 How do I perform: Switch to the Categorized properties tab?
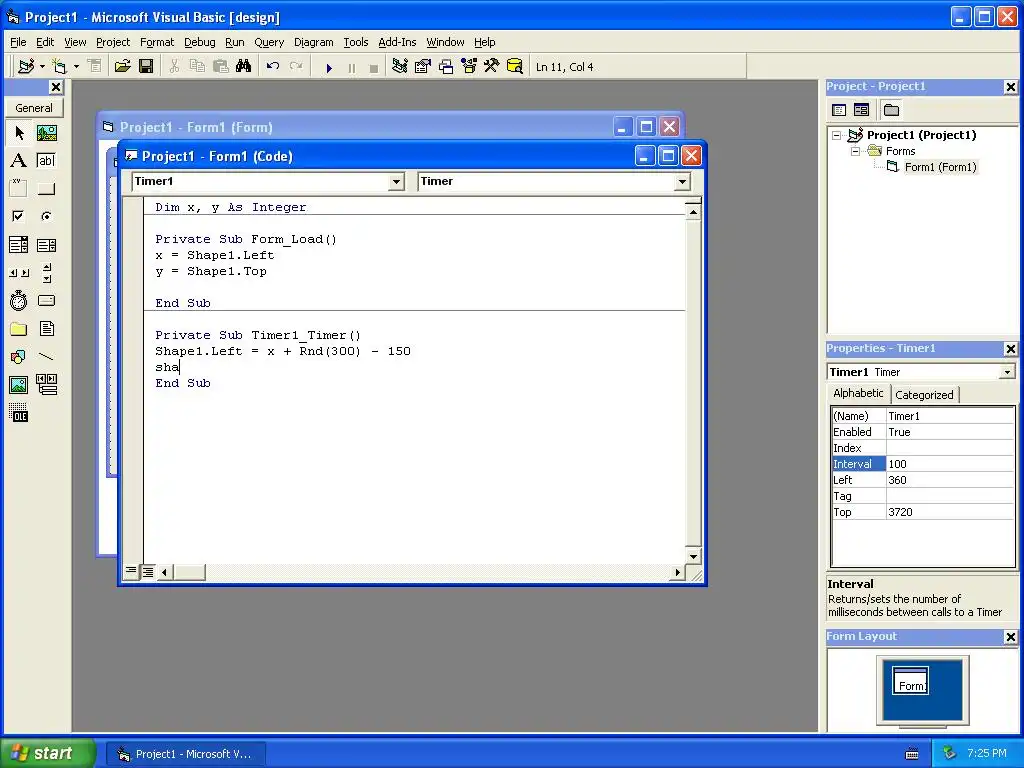point(924,394)
